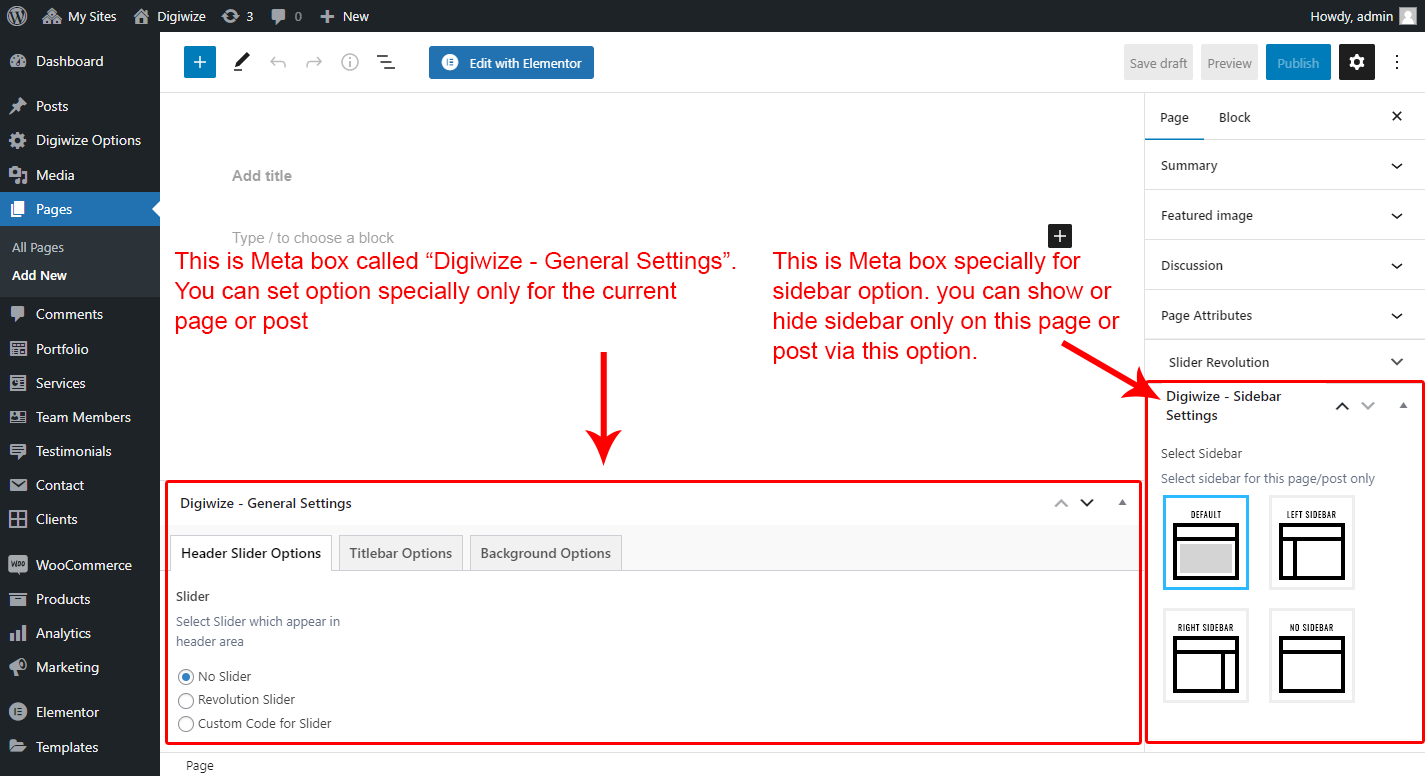Click the Edit with Elementor button
1425x776 pixels.
point(512,62)
